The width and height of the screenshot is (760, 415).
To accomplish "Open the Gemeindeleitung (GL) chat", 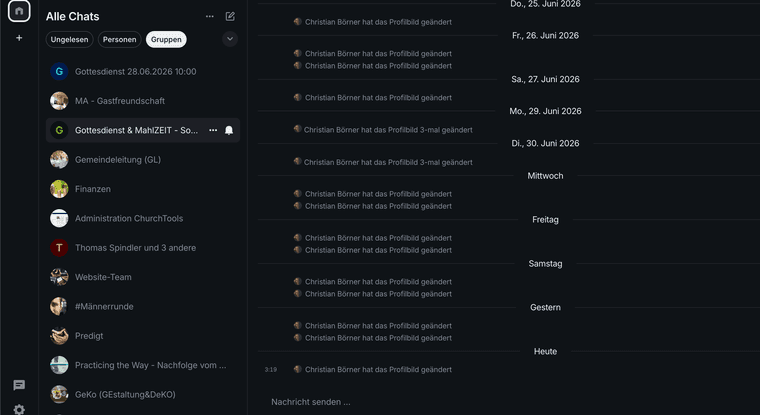I will [143, 160].
